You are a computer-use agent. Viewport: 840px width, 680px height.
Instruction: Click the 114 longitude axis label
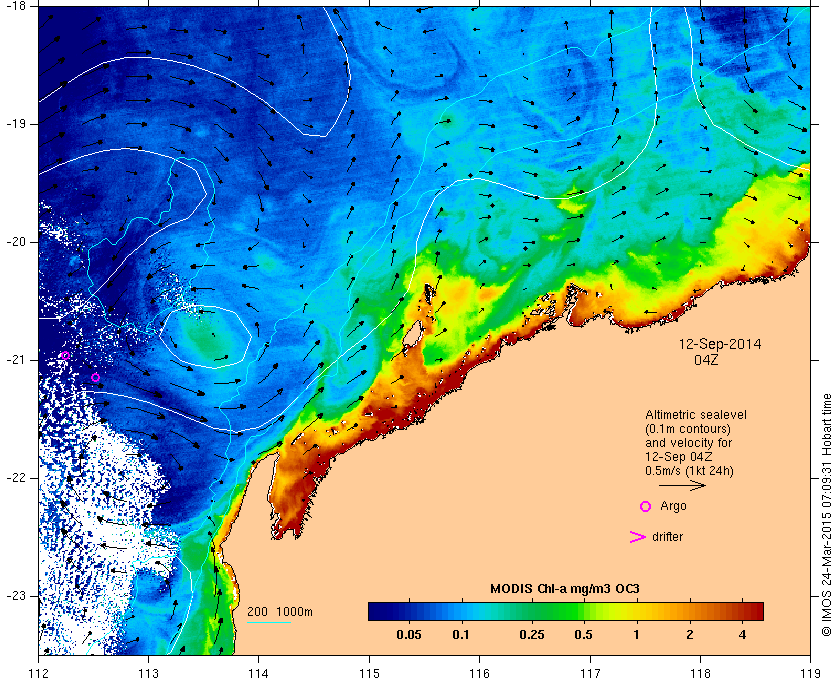[x=259, y=673]
